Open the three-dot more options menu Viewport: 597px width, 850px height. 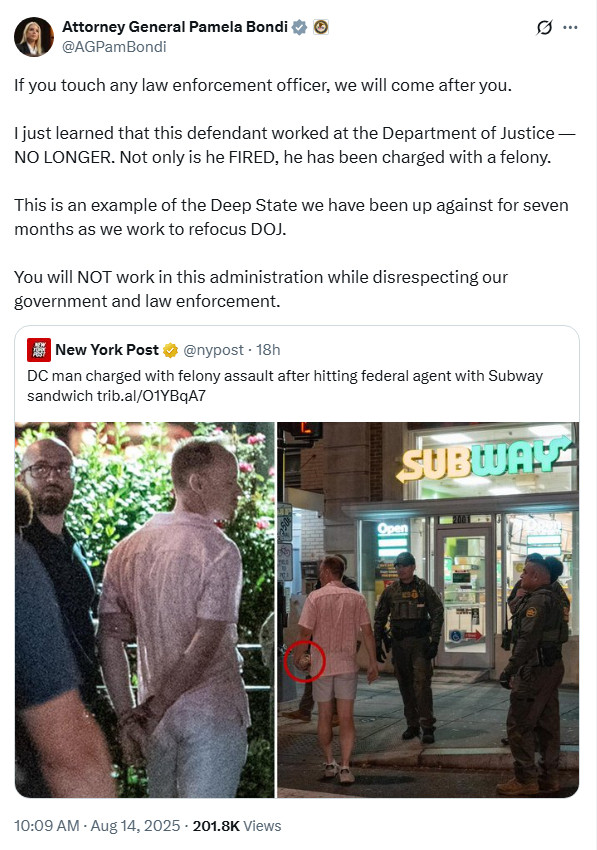click(x=570, y=27)
